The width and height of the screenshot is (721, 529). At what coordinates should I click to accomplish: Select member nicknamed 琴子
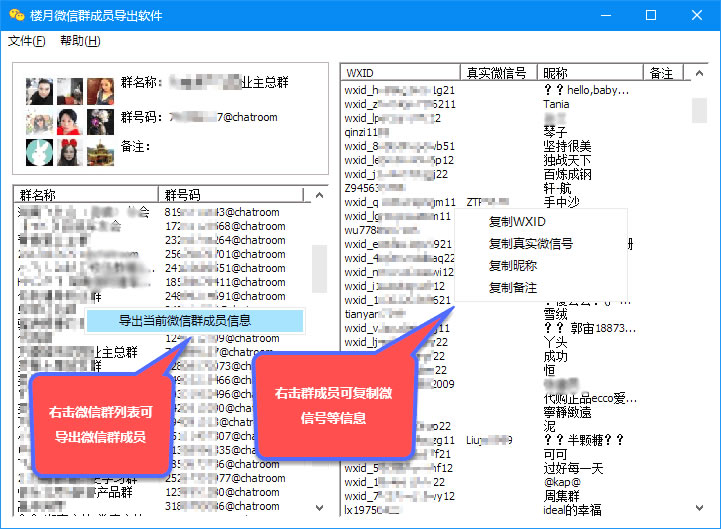coord(555,132)
